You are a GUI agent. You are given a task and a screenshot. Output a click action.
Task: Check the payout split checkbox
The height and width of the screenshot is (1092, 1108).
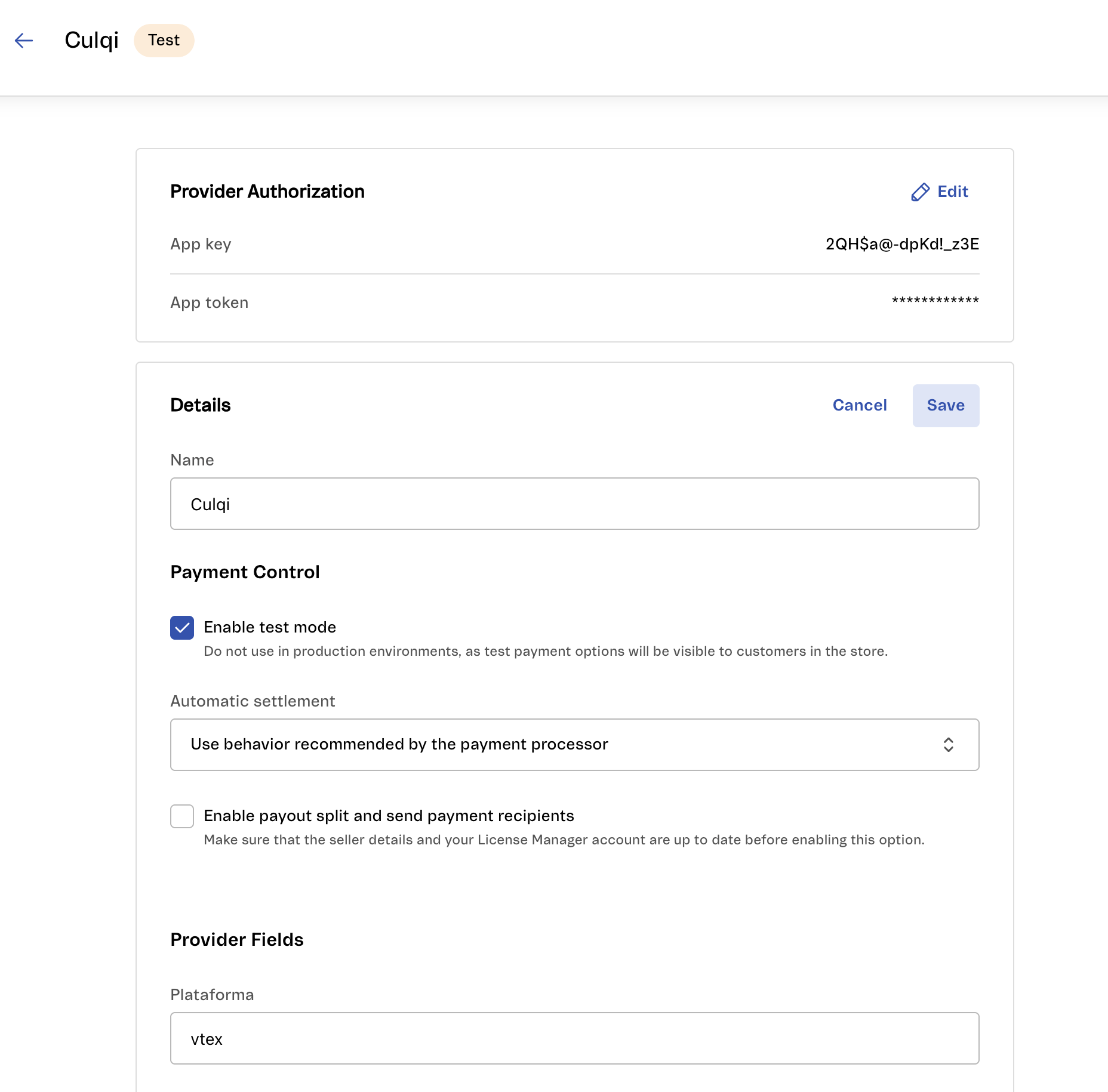pos(182,816)
